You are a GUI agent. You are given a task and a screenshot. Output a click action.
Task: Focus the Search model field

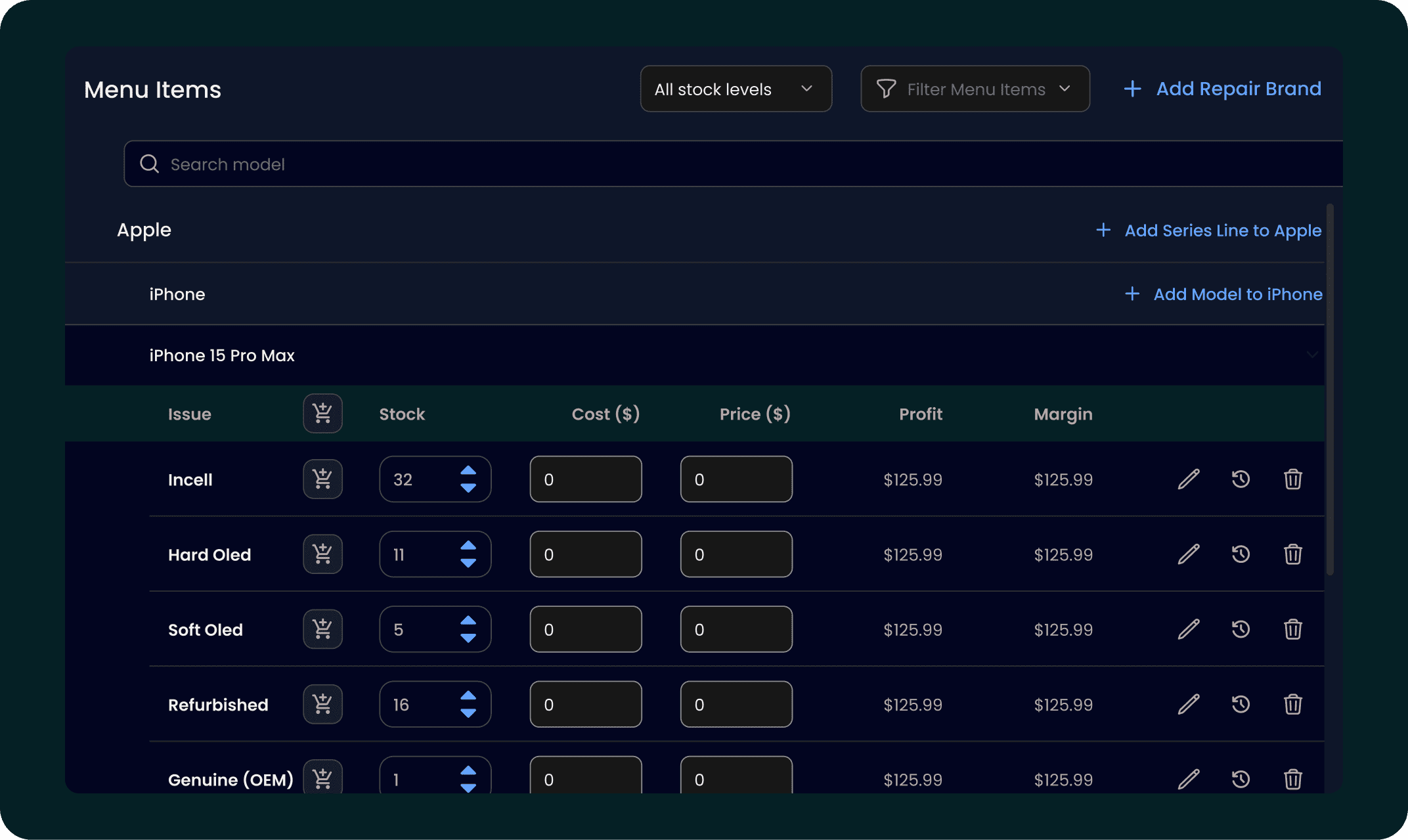(x=722, y=164)
